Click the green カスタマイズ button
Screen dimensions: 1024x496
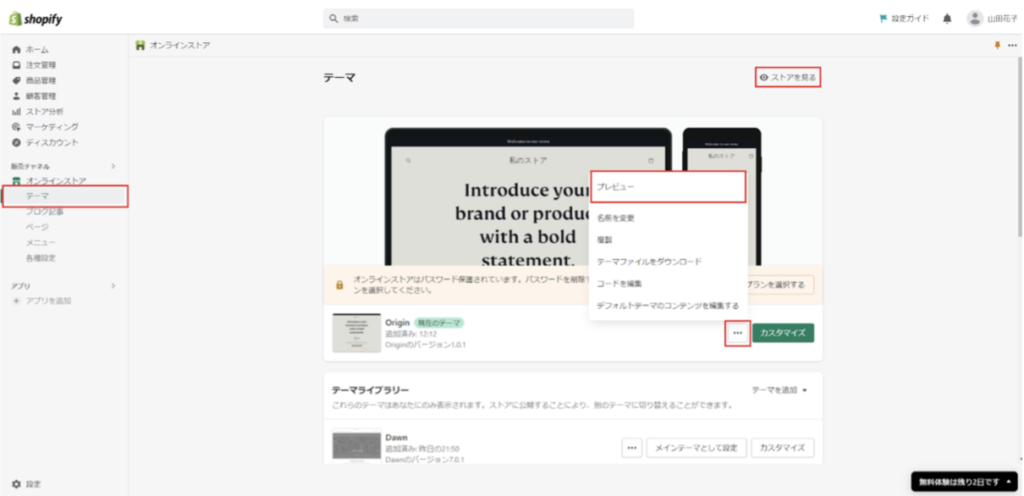[783, 333]
